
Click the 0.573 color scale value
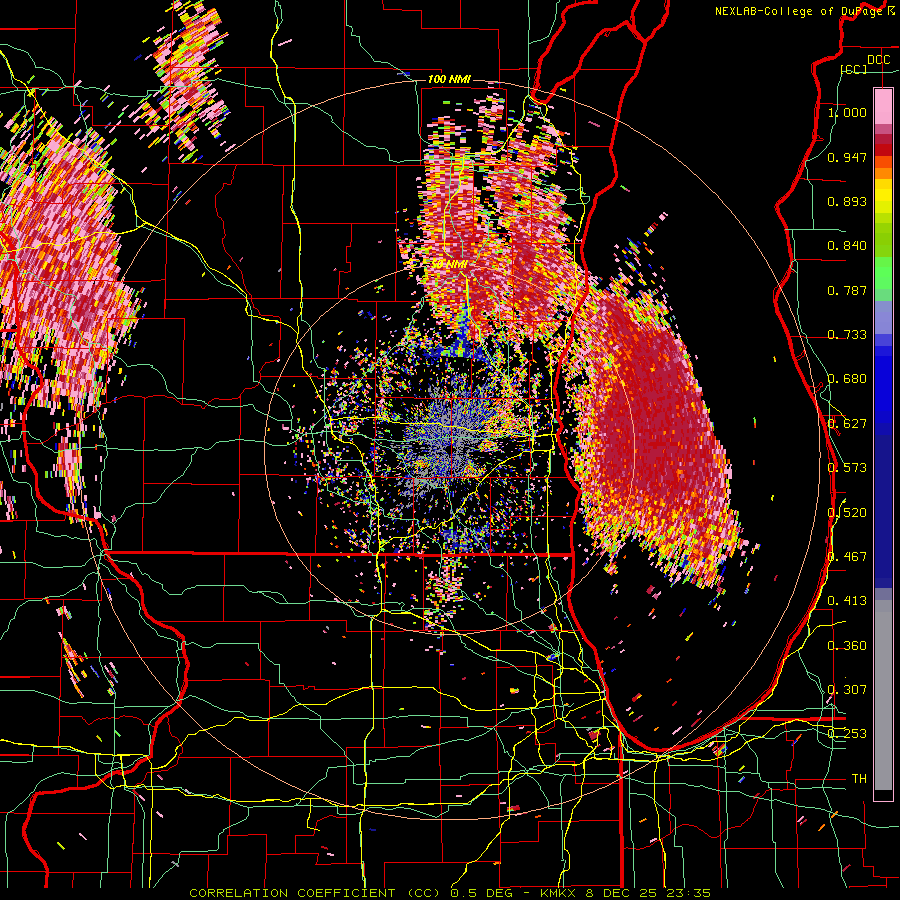847,468
